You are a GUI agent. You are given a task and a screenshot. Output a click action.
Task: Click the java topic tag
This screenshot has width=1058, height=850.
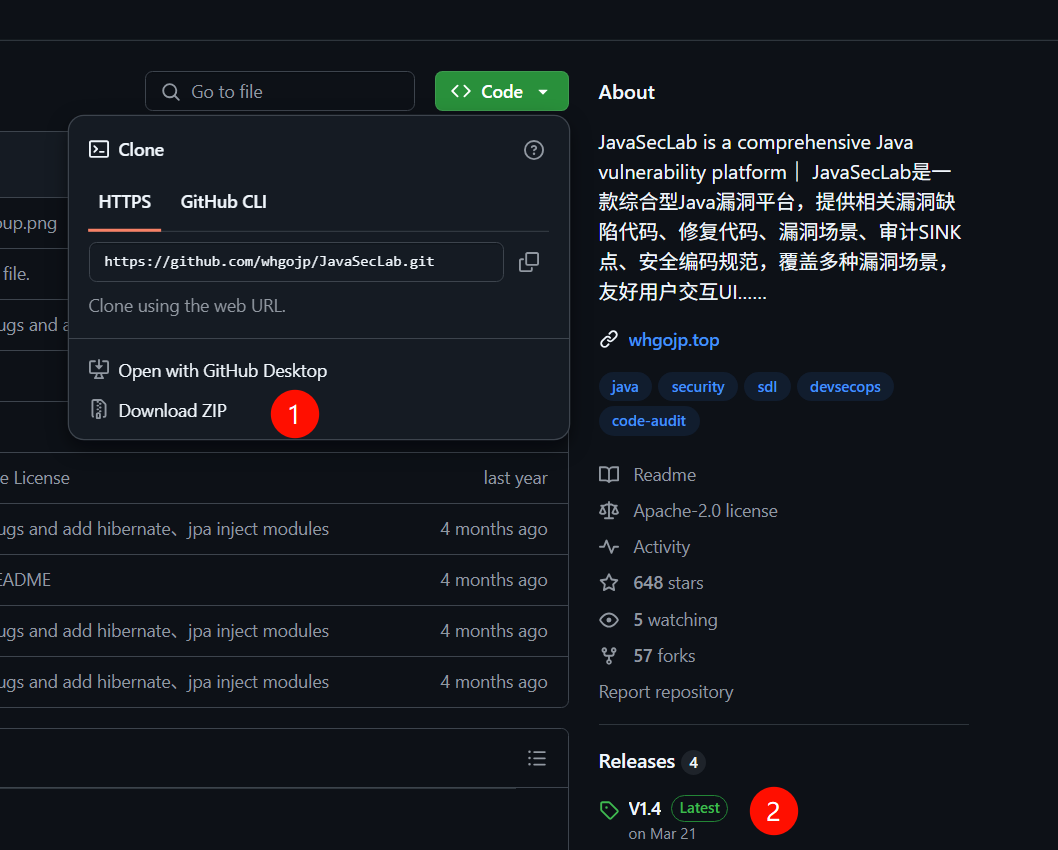coord(625,387)
